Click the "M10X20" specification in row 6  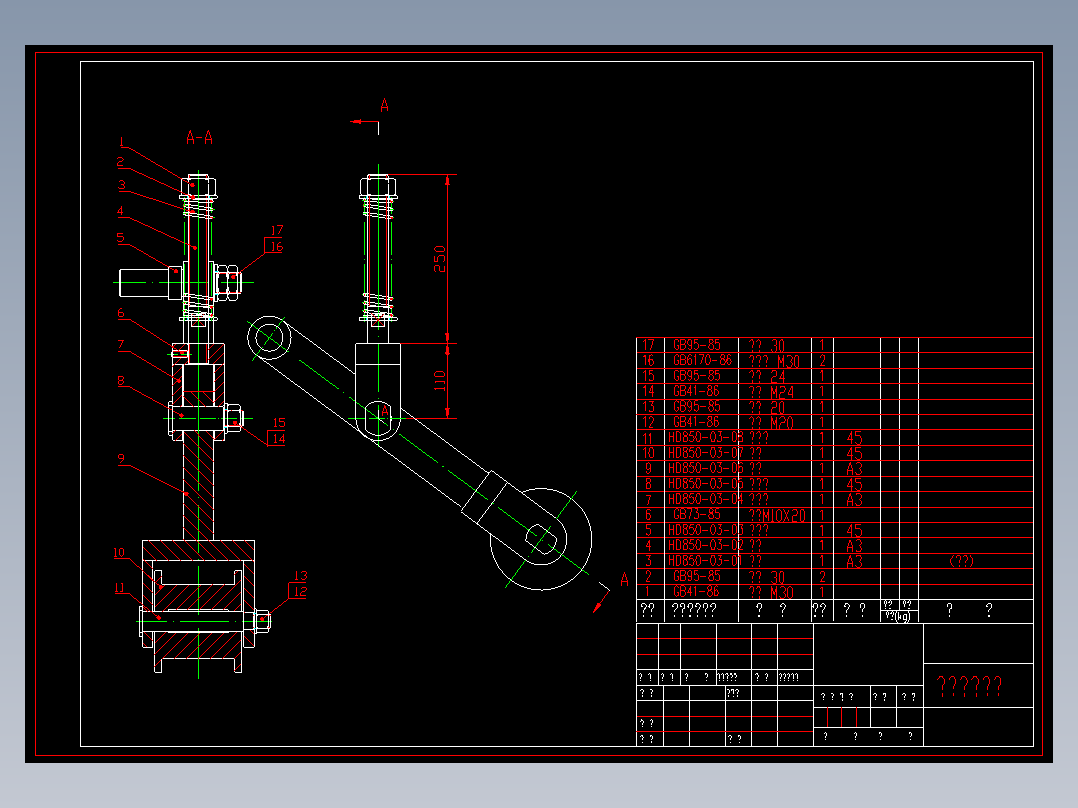pyautogui.click(x=783, y=515)
